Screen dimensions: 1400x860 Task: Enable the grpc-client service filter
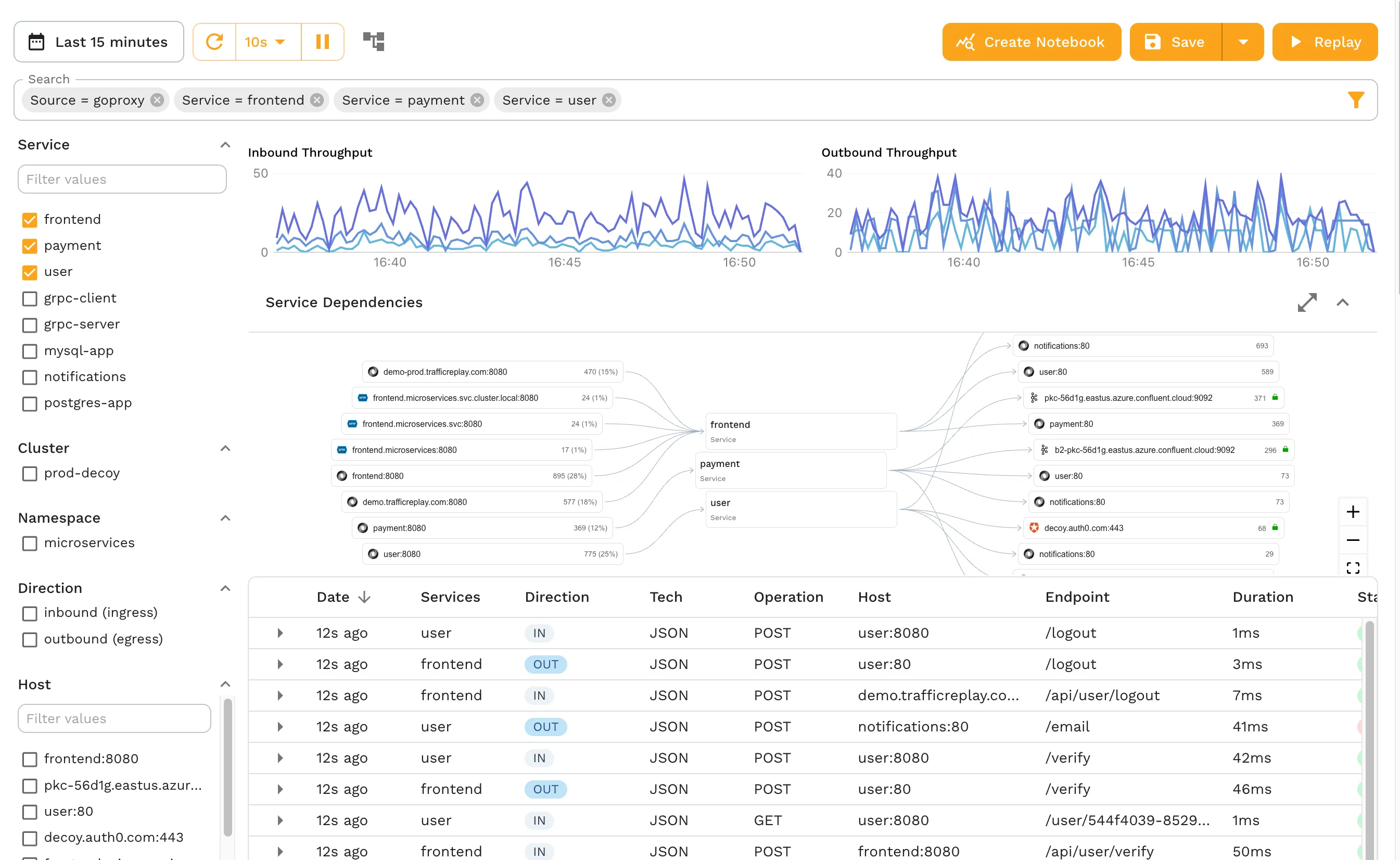point(30,298)
